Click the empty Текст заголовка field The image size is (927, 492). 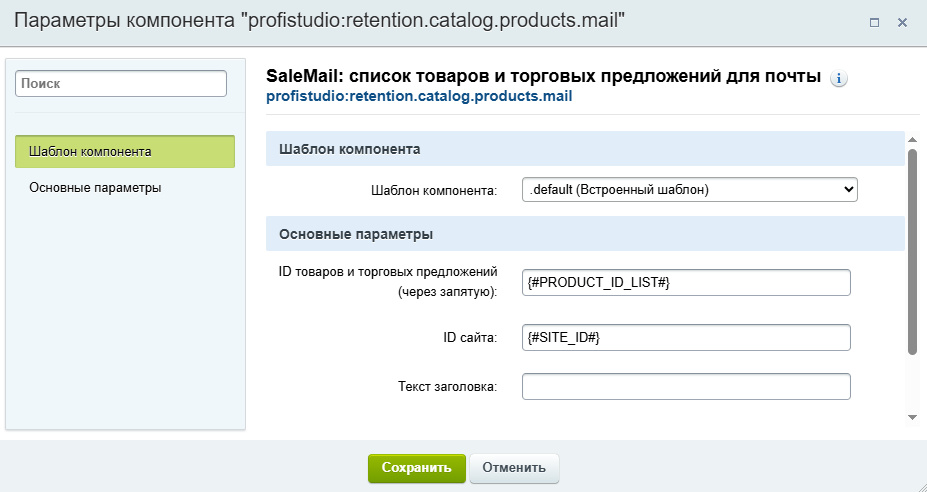click(x=686, y=386)
